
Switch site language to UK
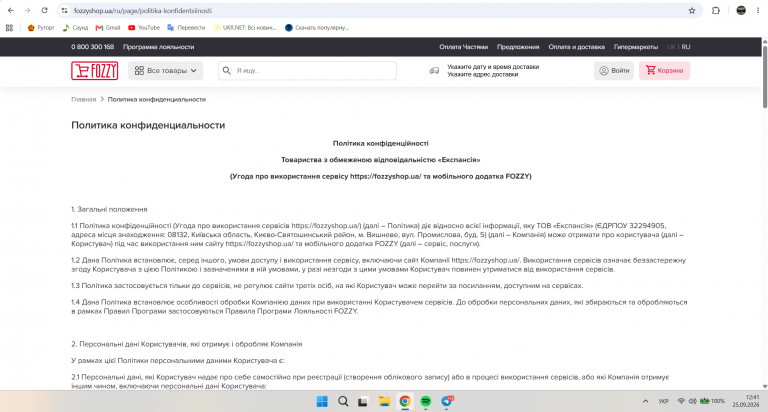click(x=671, y=47)
